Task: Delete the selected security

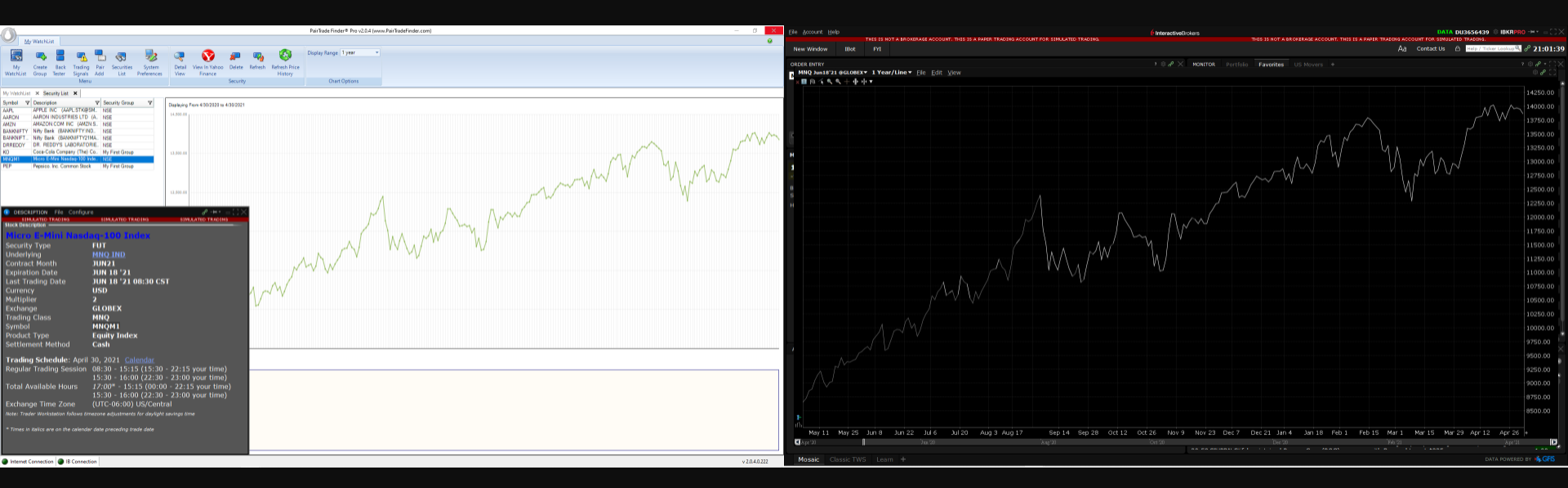Action: tap(236, 62)
